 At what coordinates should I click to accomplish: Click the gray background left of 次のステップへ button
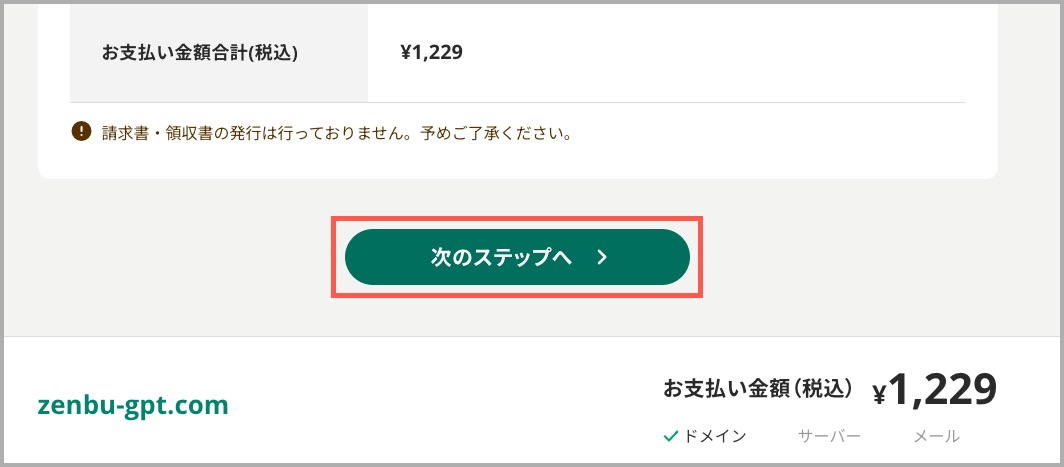pyautogui.click(x=170, y=257)
